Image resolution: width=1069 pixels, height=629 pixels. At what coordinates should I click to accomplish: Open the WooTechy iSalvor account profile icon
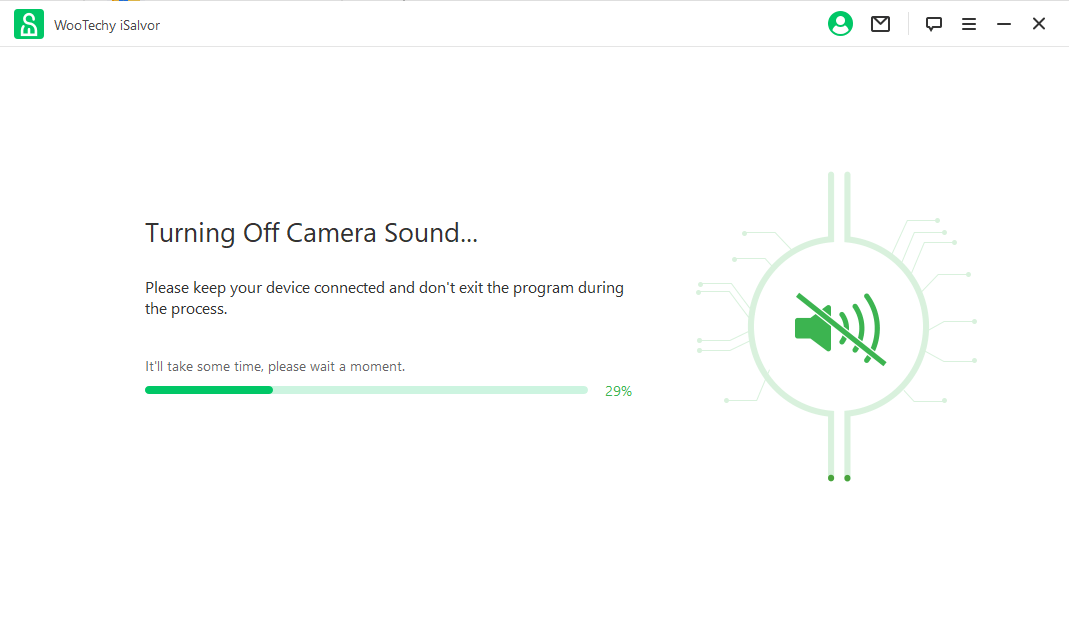click(840, 23)
